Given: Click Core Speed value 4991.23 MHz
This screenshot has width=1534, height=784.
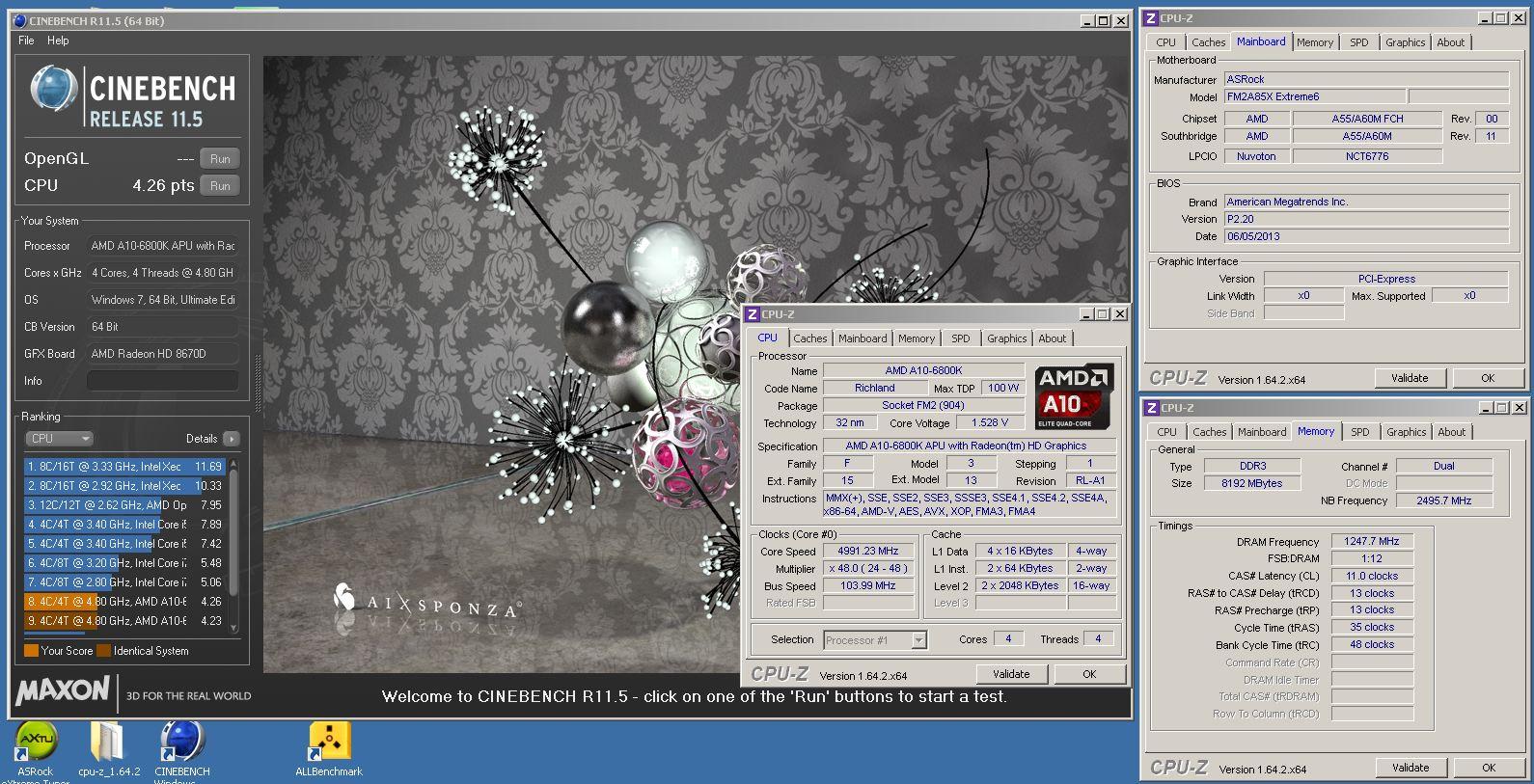Looking at the screenshot, I should (868, 552).
